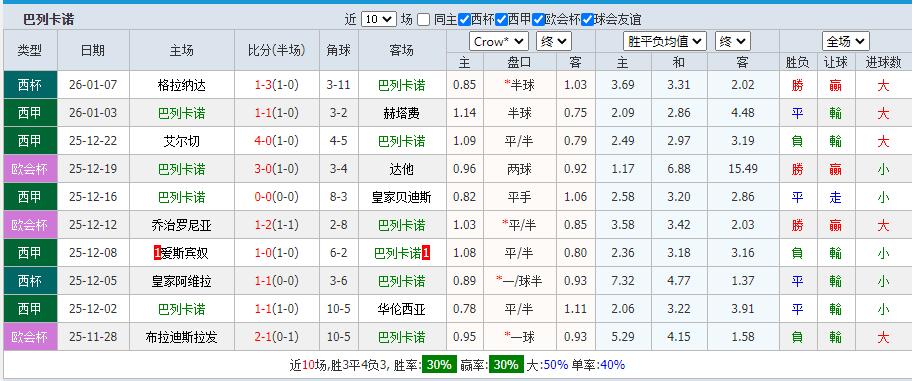This screenshot has width=912, height=381.
Task: Open the 终 dropdown next to 胜平负均值
Action: click(x=732, y=41)
